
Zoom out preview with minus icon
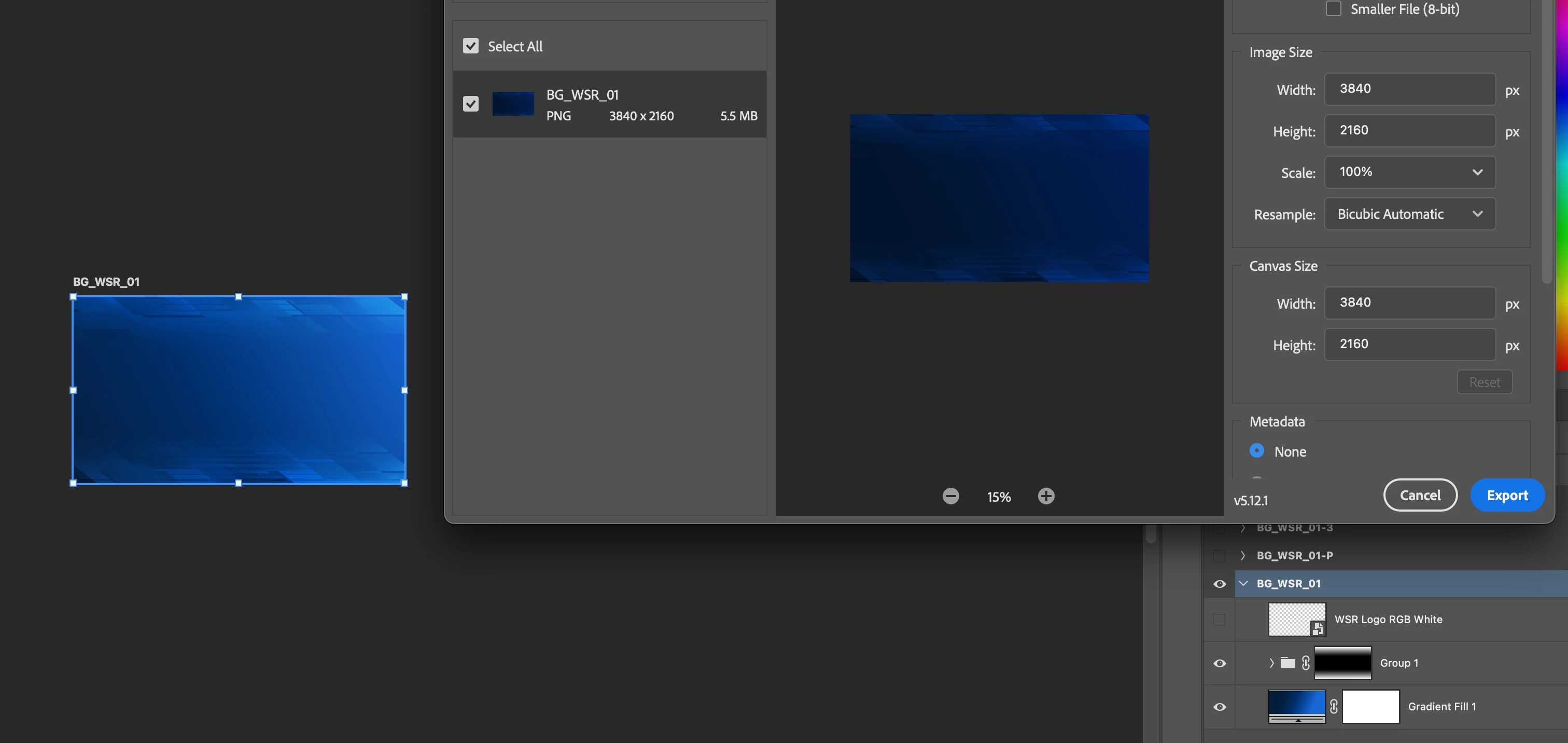coord(951,496)
